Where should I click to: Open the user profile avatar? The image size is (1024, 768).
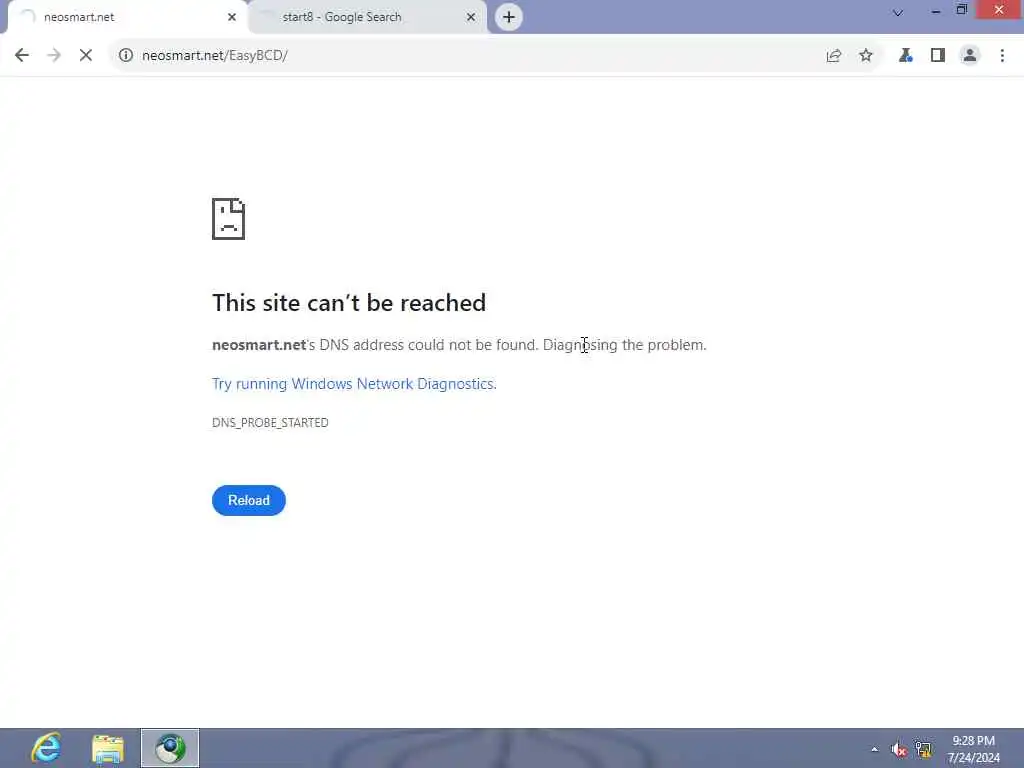tap(970, 56)
